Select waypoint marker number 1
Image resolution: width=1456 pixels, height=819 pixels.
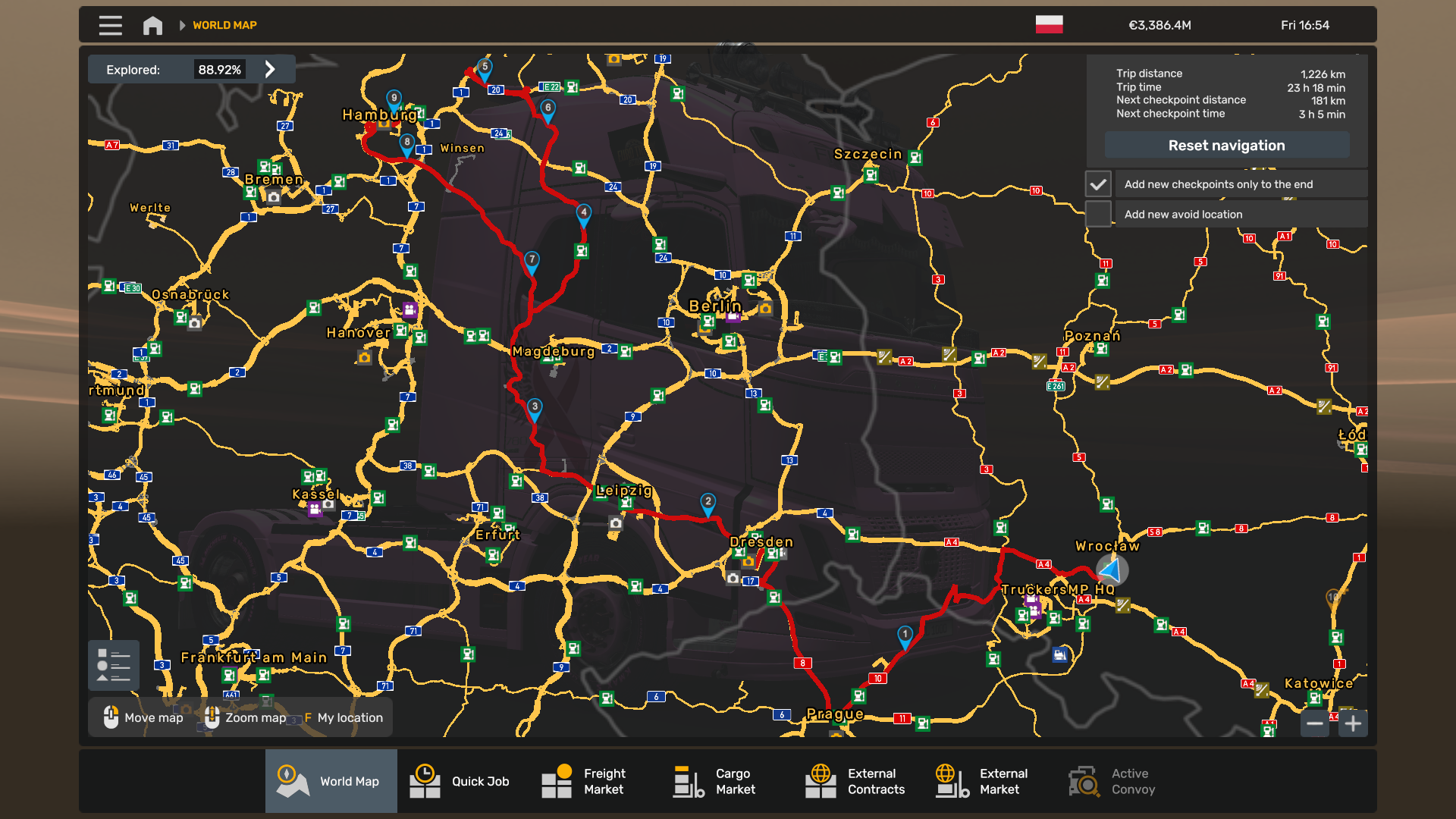pyautogui.click(x=905, y=635)
